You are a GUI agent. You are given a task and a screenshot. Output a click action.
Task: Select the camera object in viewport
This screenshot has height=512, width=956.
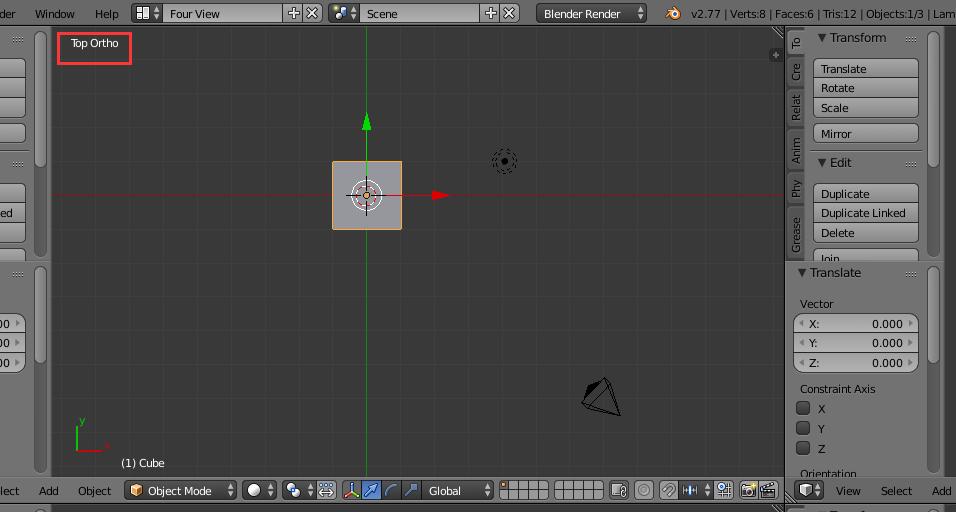point(601,397)
